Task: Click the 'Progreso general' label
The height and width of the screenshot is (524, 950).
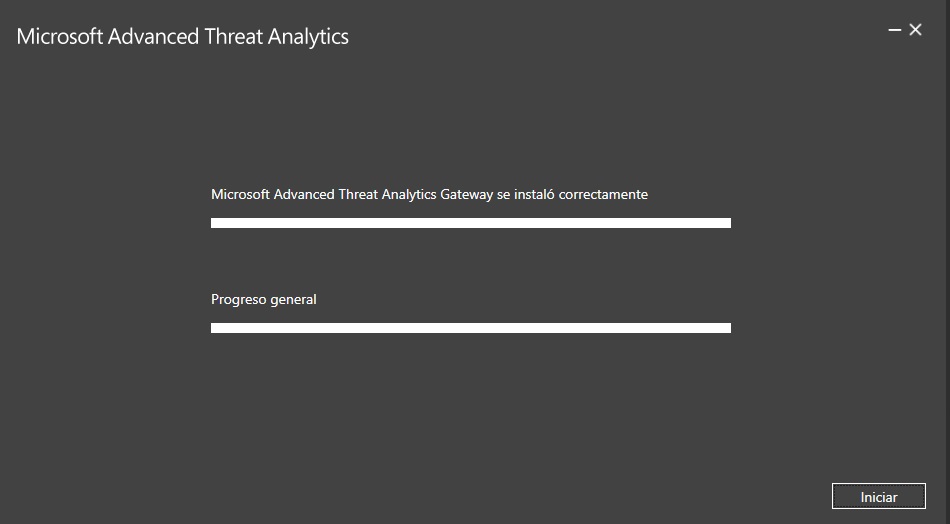Action: pos(263,299)
